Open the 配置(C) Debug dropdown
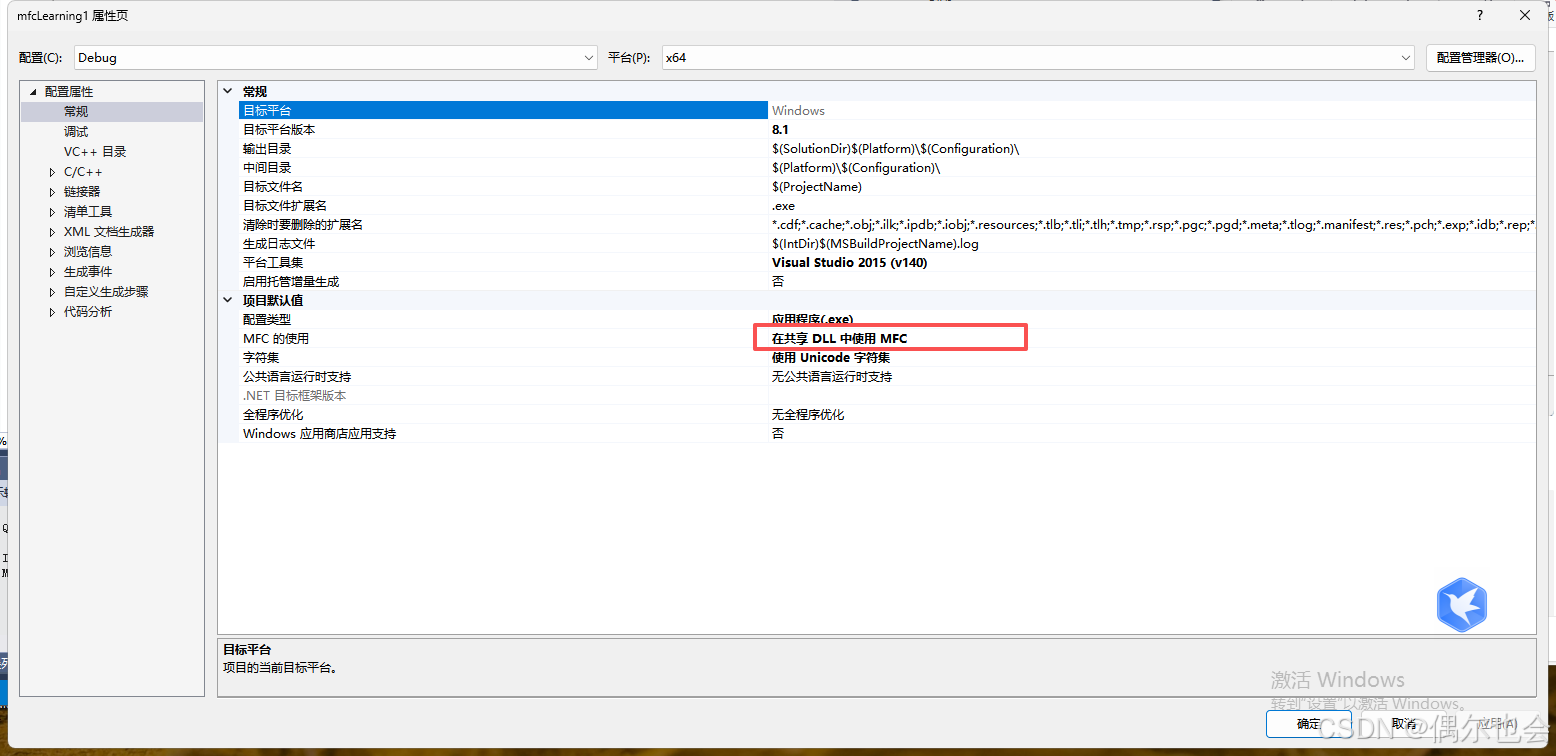Image resolution: width=1556 pixels, height=756 pixels. click(336, 58)
